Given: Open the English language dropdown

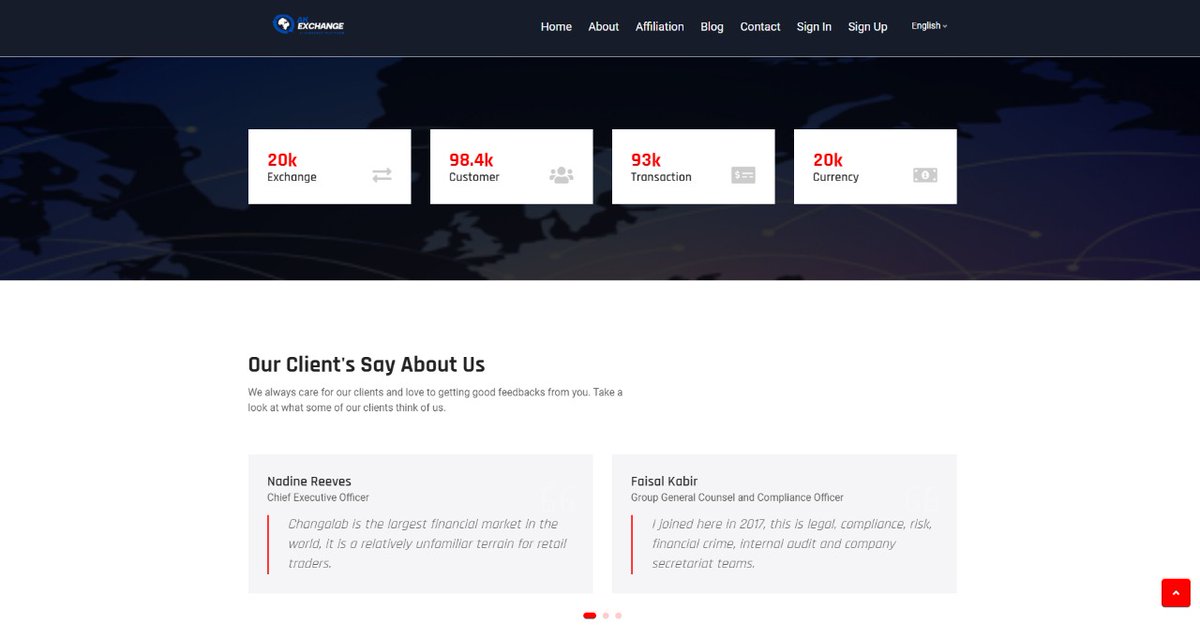Looking at the screenshot, I should coord(929,26).
